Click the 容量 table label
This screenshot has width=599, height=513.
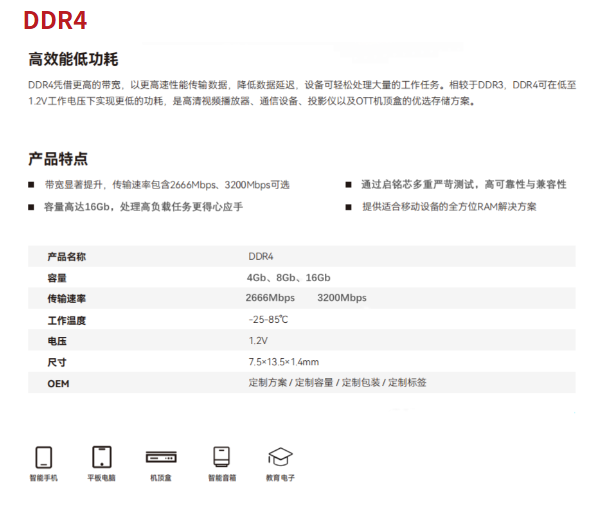pos(57,278)
